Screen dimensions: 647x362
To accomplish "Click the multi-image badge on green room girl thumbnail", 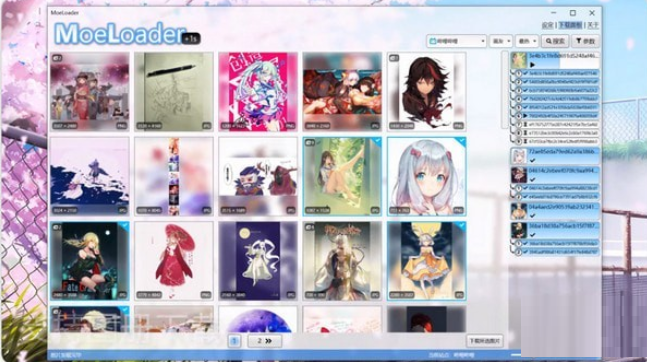I will coord(309,143).
